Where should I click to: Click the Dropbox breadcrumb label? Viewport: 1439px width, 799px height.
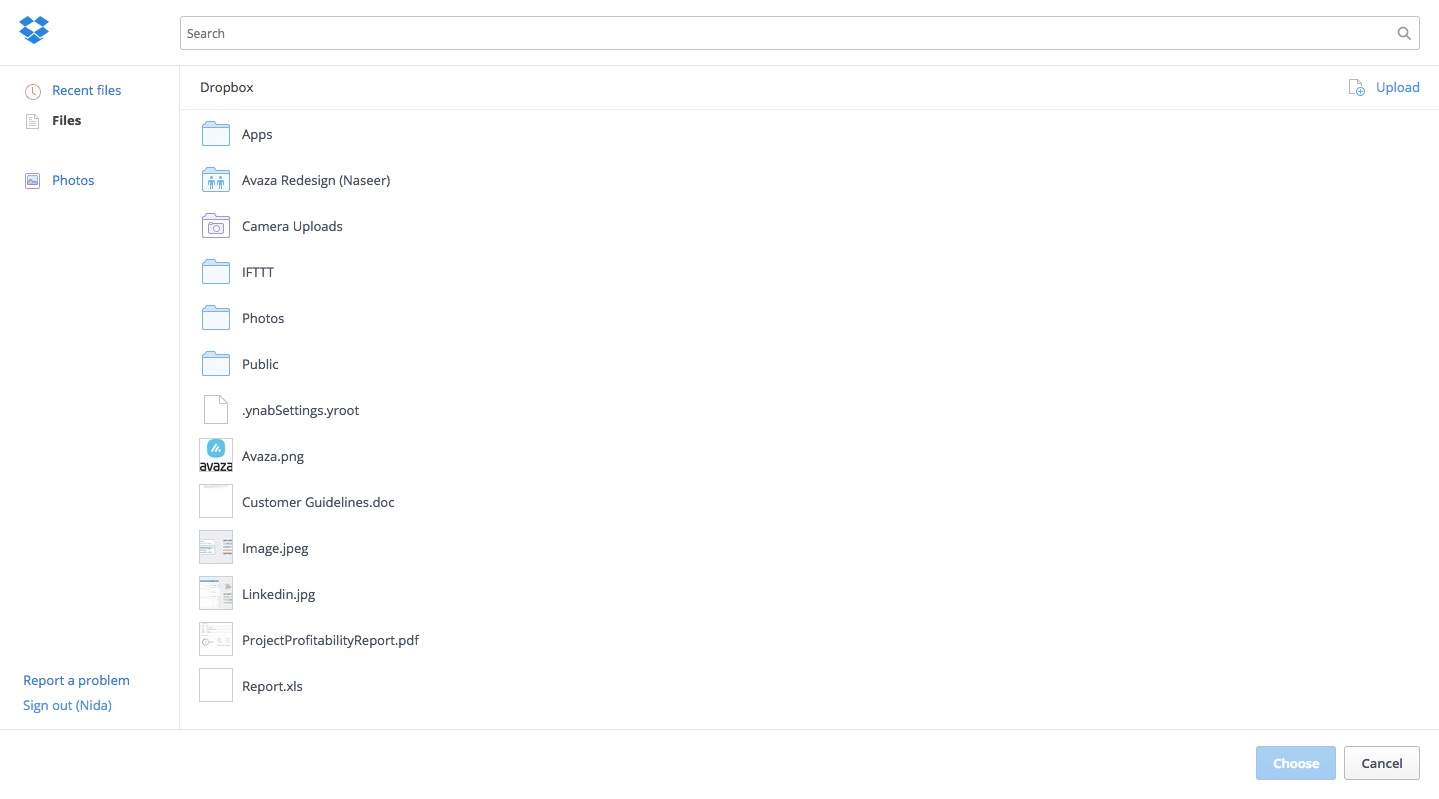(227, 88)
